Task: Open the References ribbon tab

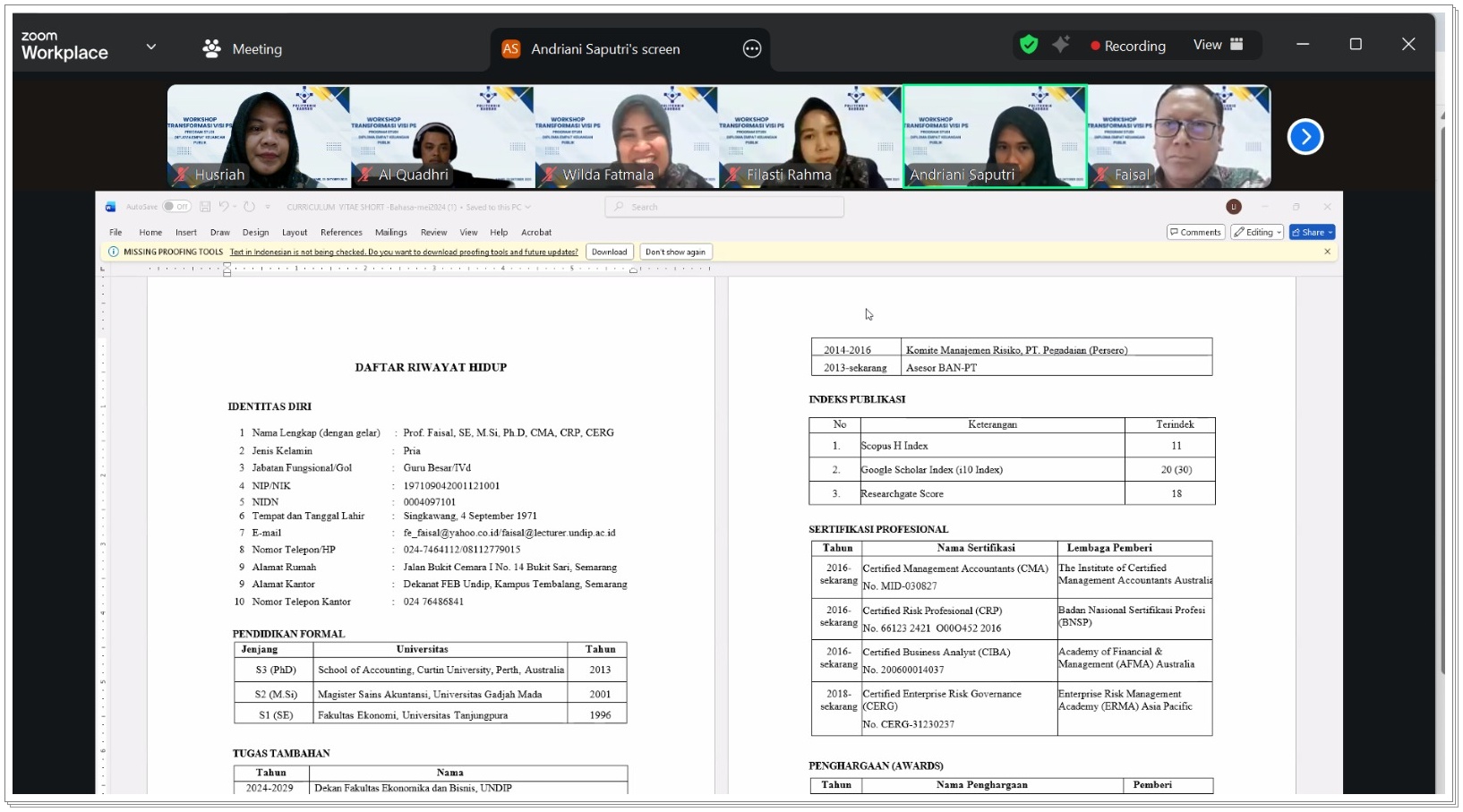Action: coord(341,232)
